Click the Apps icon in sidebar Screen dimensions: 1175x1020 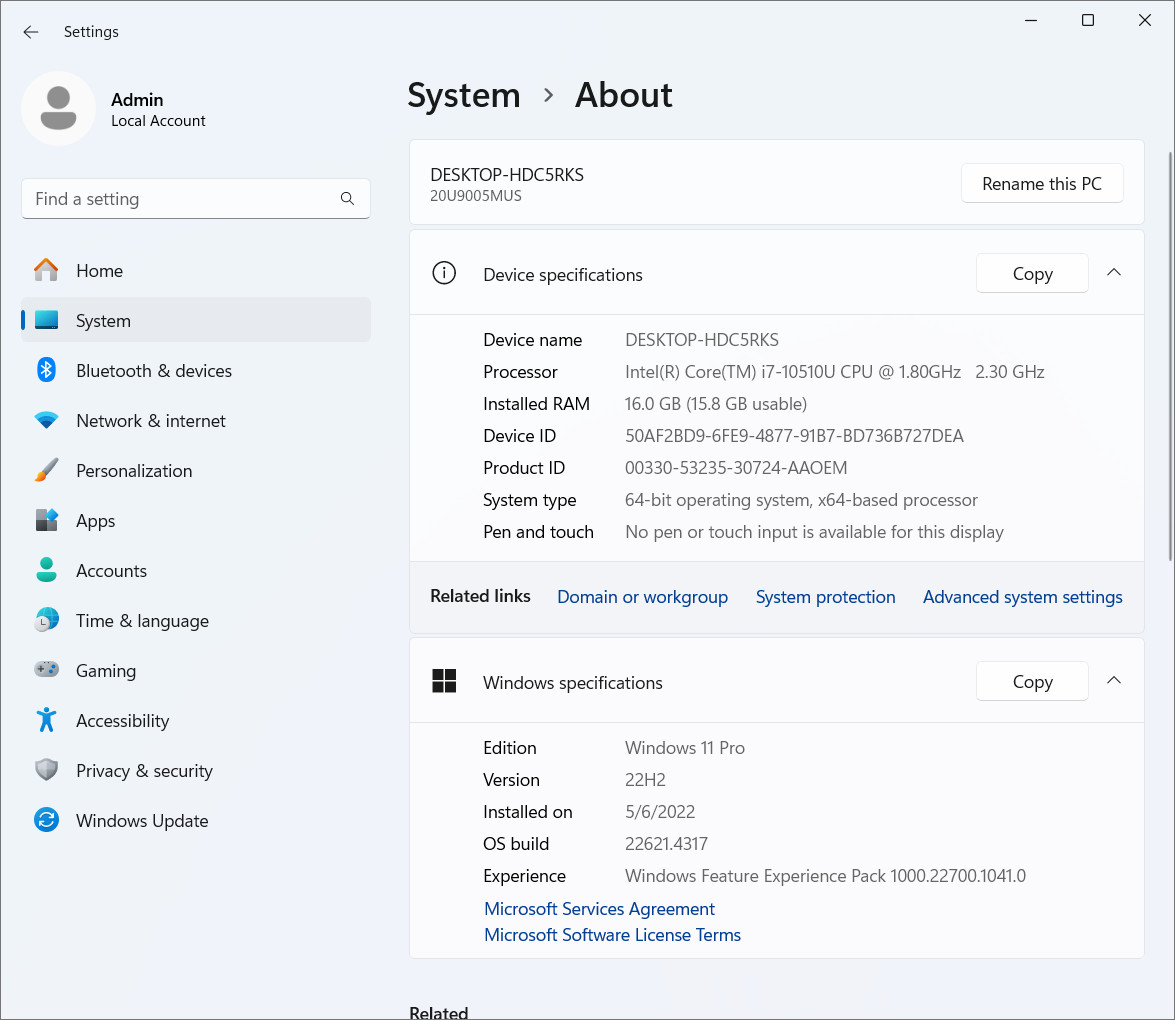[46, 520]
